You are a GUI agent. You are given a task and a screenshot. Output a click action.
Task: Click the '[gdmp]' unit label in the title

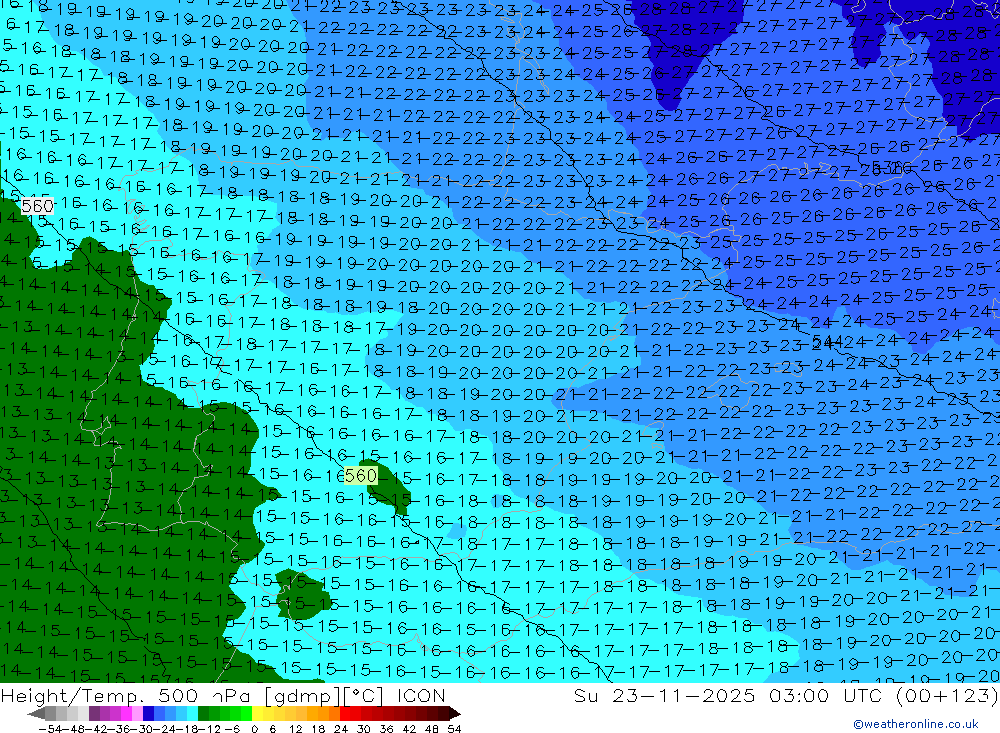pos(302,695)
